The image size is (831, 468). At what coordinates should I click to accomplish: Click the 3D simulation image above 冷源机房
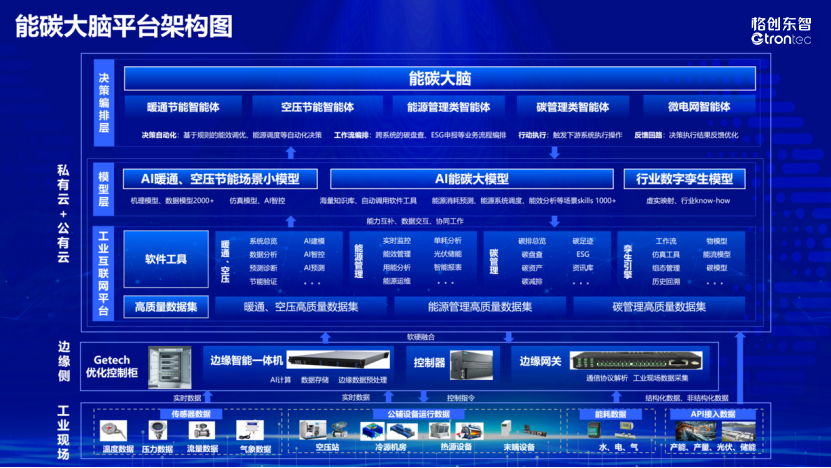click(x=373, y=431)
